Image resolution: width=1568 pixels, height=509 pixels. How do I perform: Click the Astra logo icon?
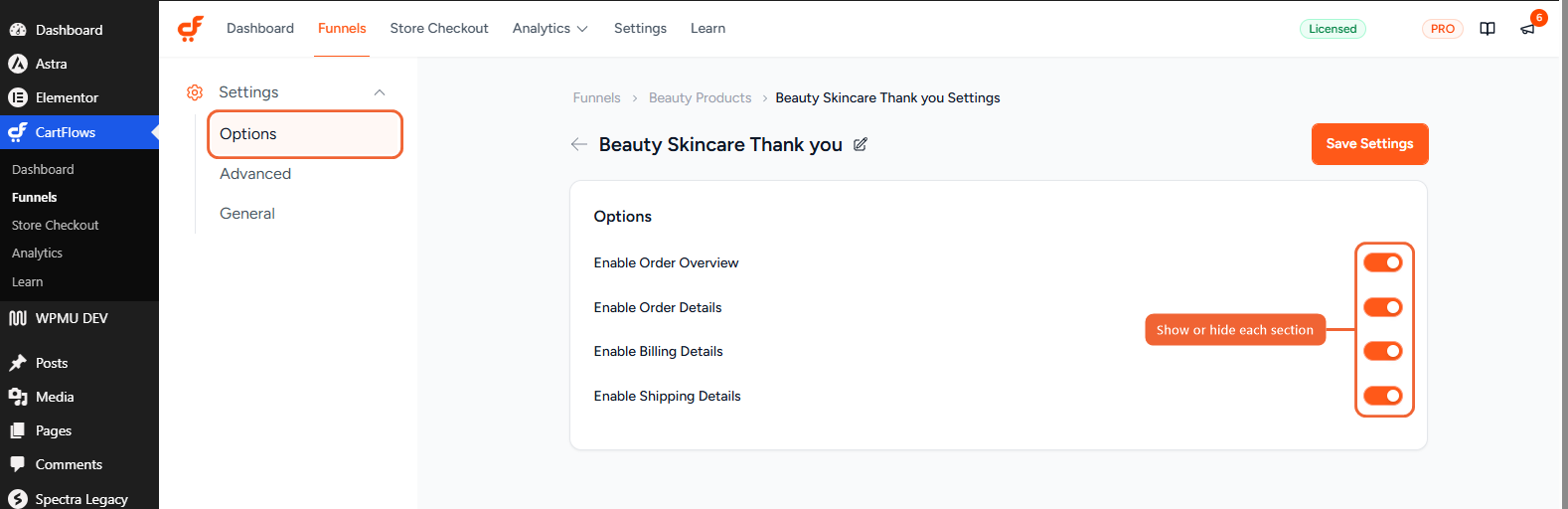tap(18, 64)
